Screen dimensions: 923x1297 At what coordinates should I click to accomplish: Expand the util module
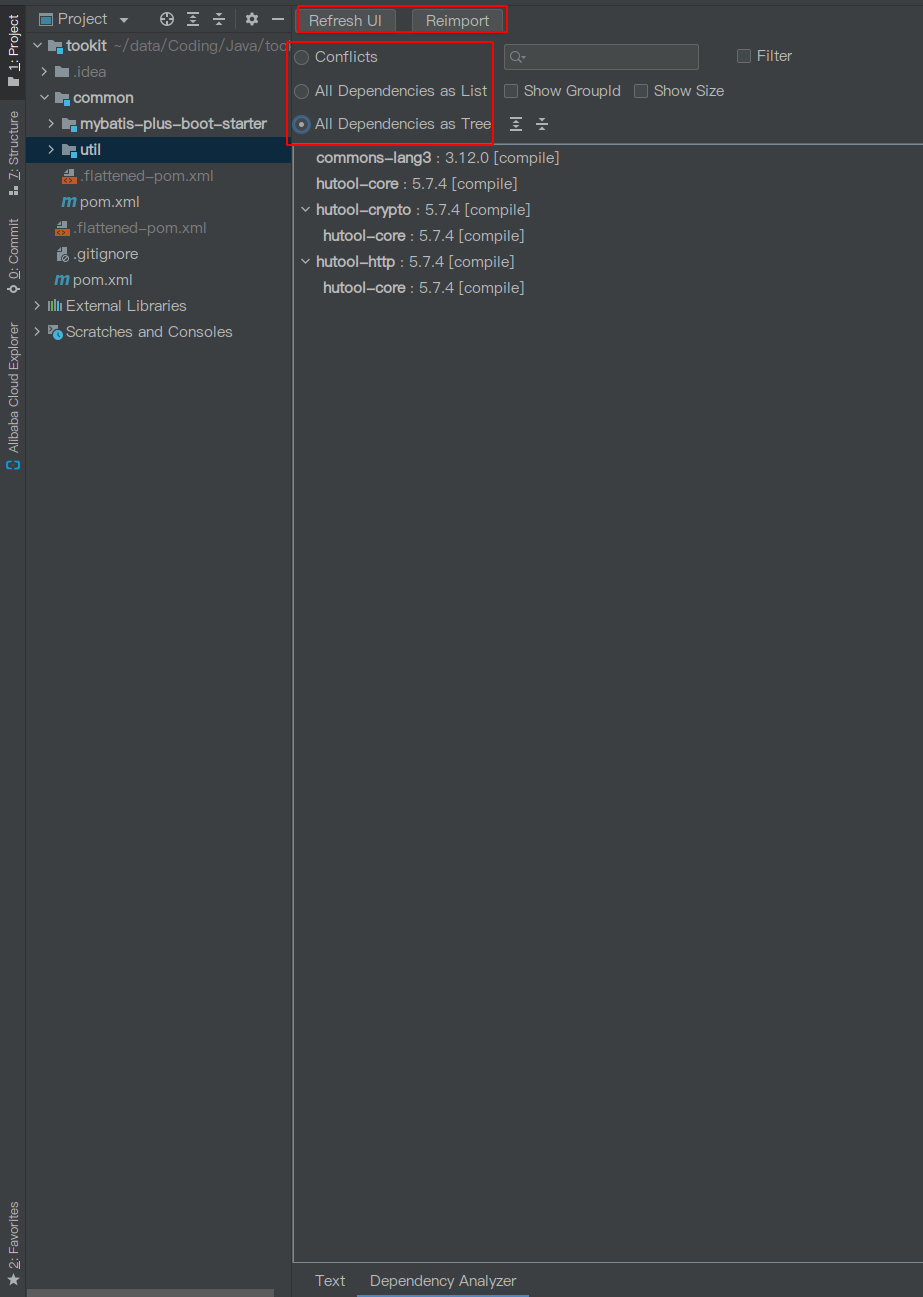[x=51, y=150]
